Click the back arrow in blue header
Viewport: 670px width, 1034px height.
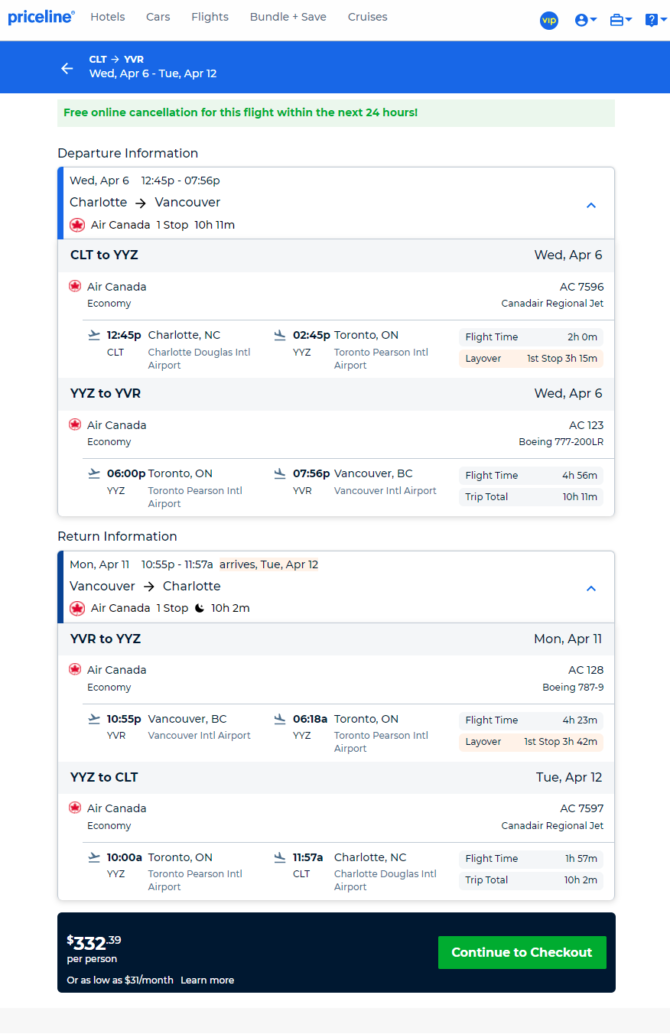[67, 68]
